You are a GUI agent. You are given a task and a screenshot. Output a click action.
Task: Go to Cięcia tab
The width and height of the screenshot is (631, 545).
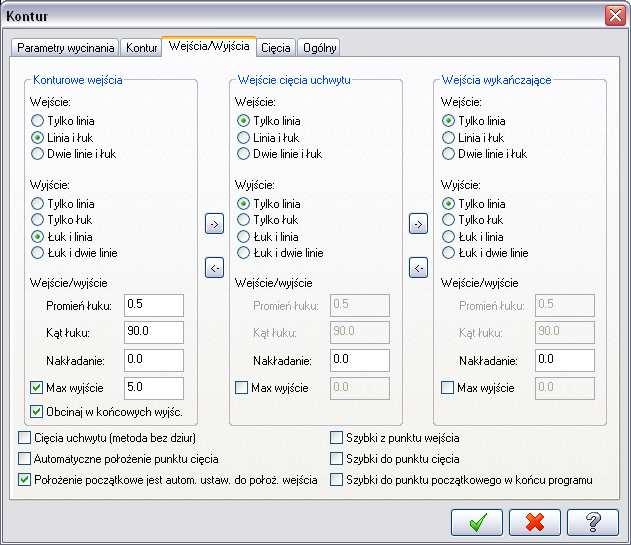point(276,48)
